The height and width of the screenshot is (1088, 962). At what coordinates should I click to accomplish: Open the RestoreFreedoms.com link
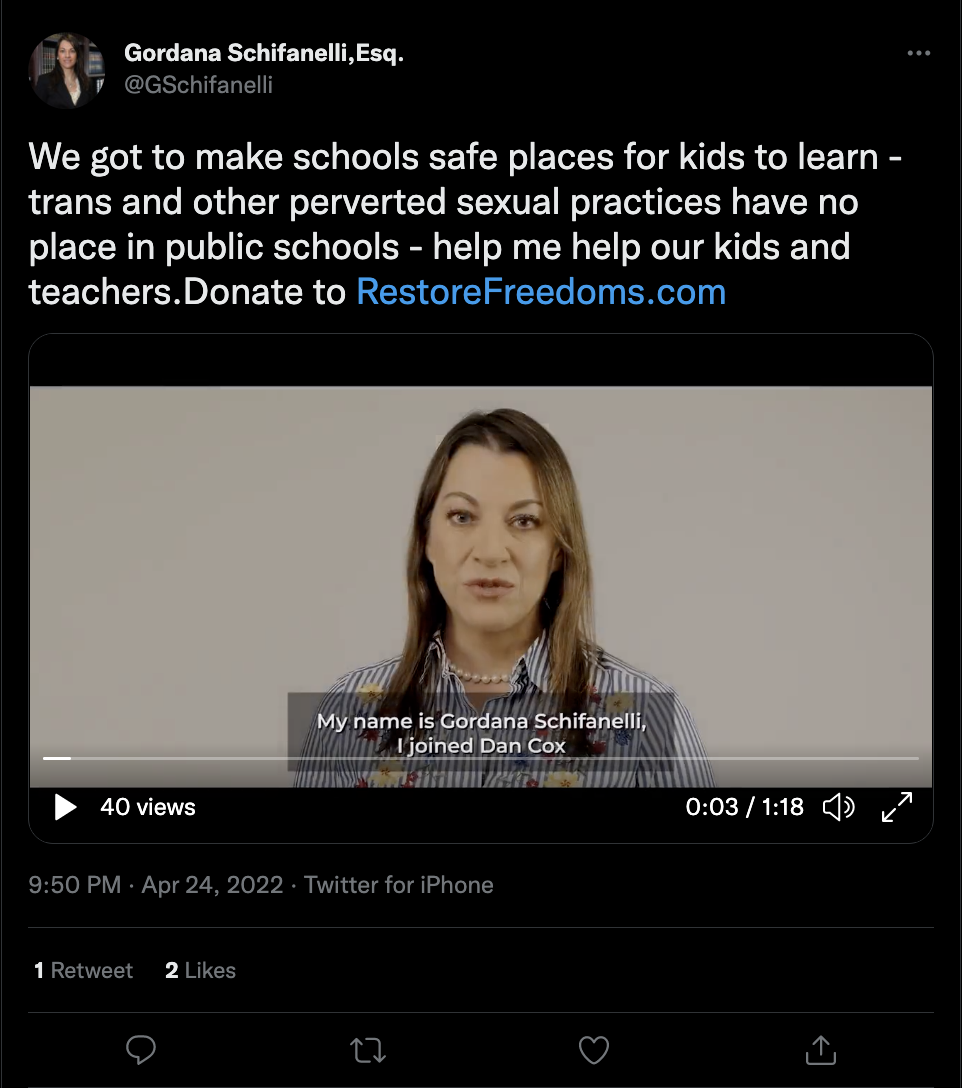[x=541, y=291]
